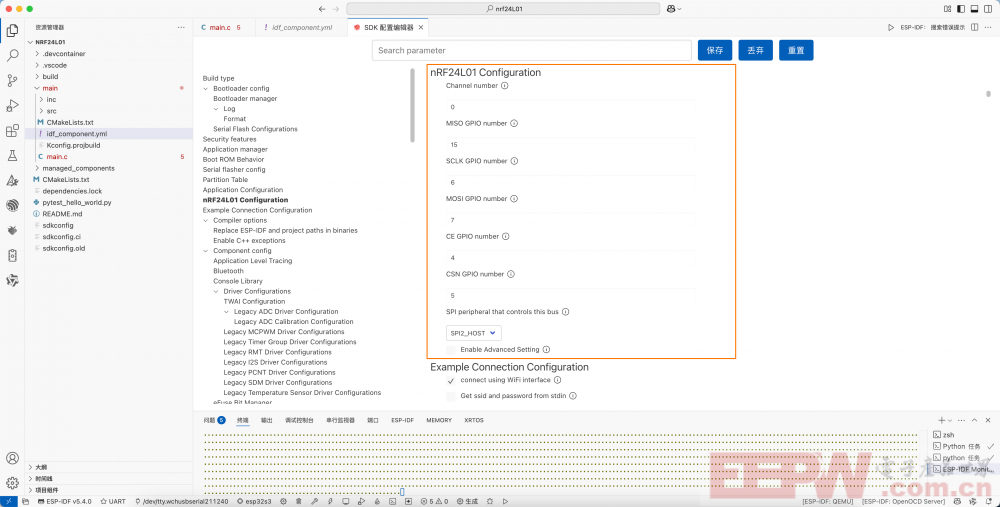Image resolution: width=1000 pixels, height=507 pixels.
Task: Click the split editor icon in tab bar
Action: [x=974, y=27]
